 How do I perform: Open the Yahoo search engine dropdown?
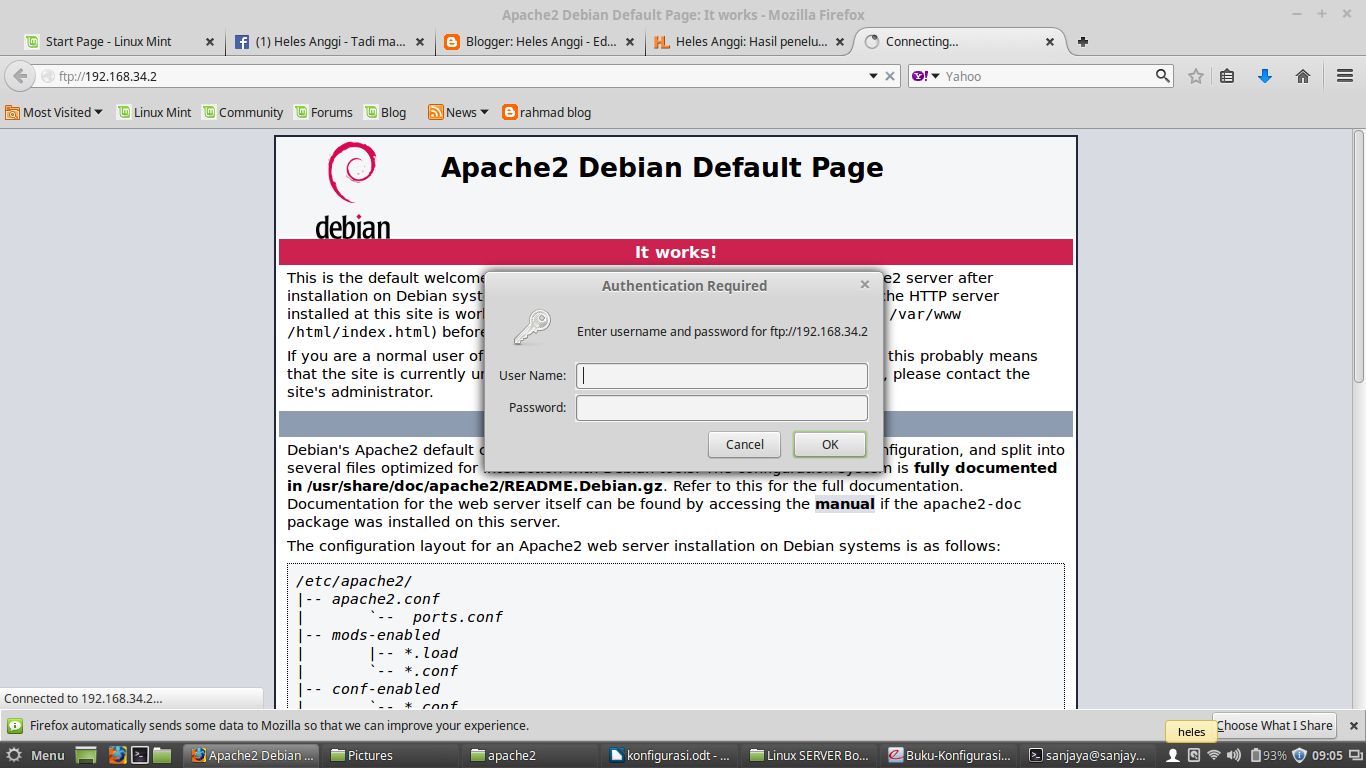926,76
